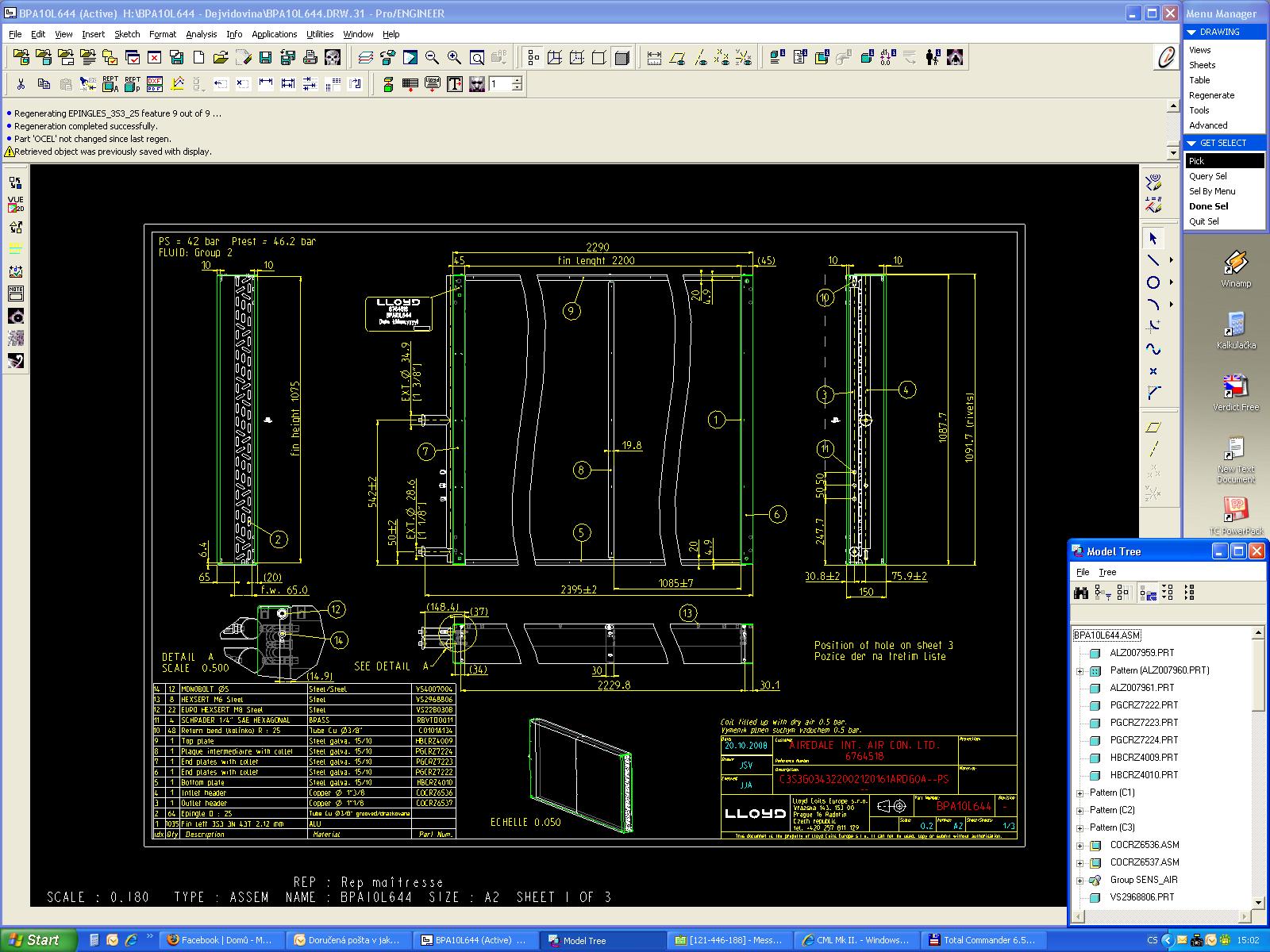
Task: Click the sheet number input field
Action: tap(499, 84)
